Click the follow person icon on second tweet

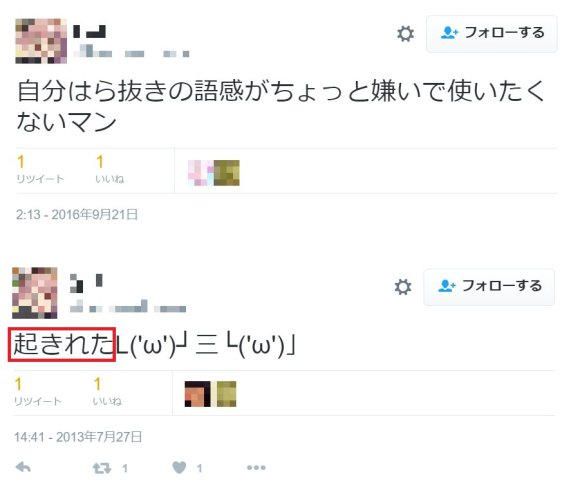[x=447, y=286]
